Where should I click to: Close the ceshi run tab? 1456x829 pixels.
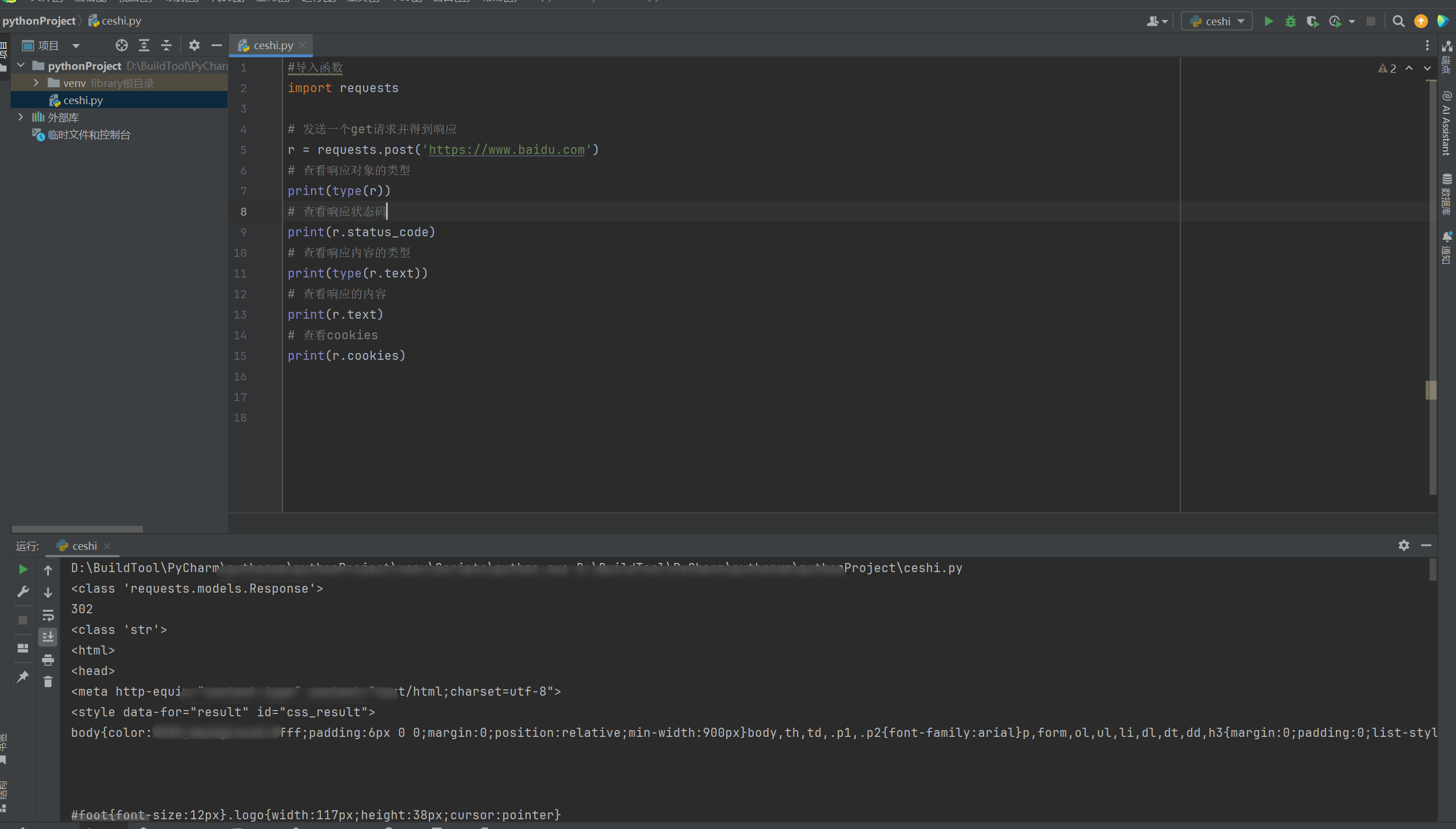pos(107,546)
